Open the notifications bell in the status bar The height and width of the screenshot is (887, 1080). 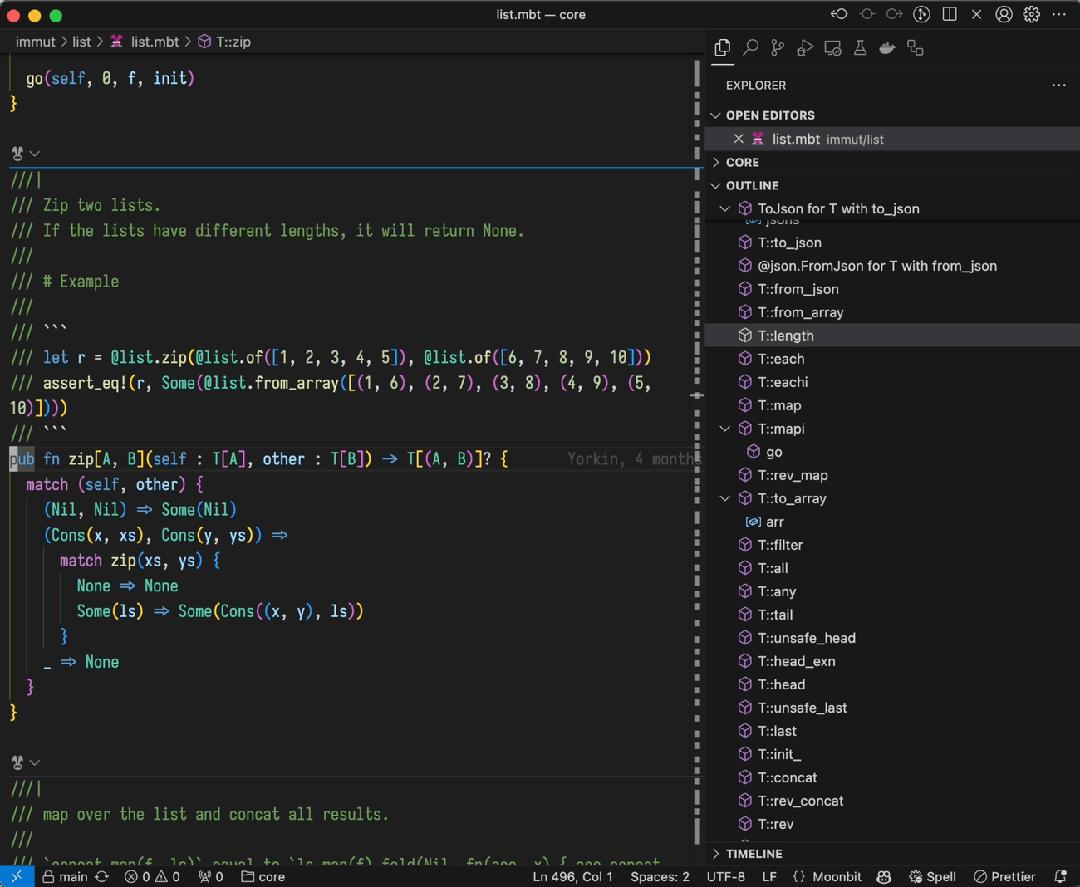[1061, 877]
